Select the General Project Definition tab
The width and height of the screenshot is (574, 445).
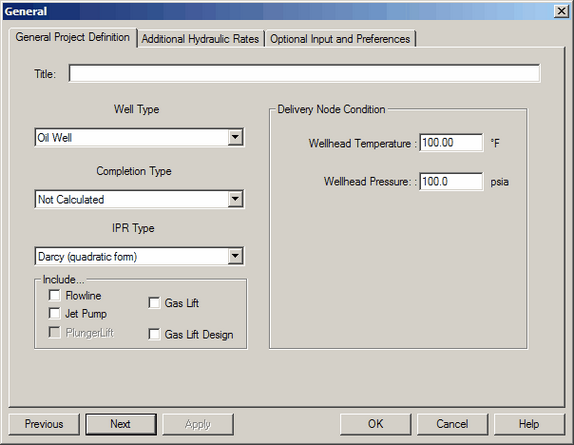pyautogui.click(x=72, y=37)
